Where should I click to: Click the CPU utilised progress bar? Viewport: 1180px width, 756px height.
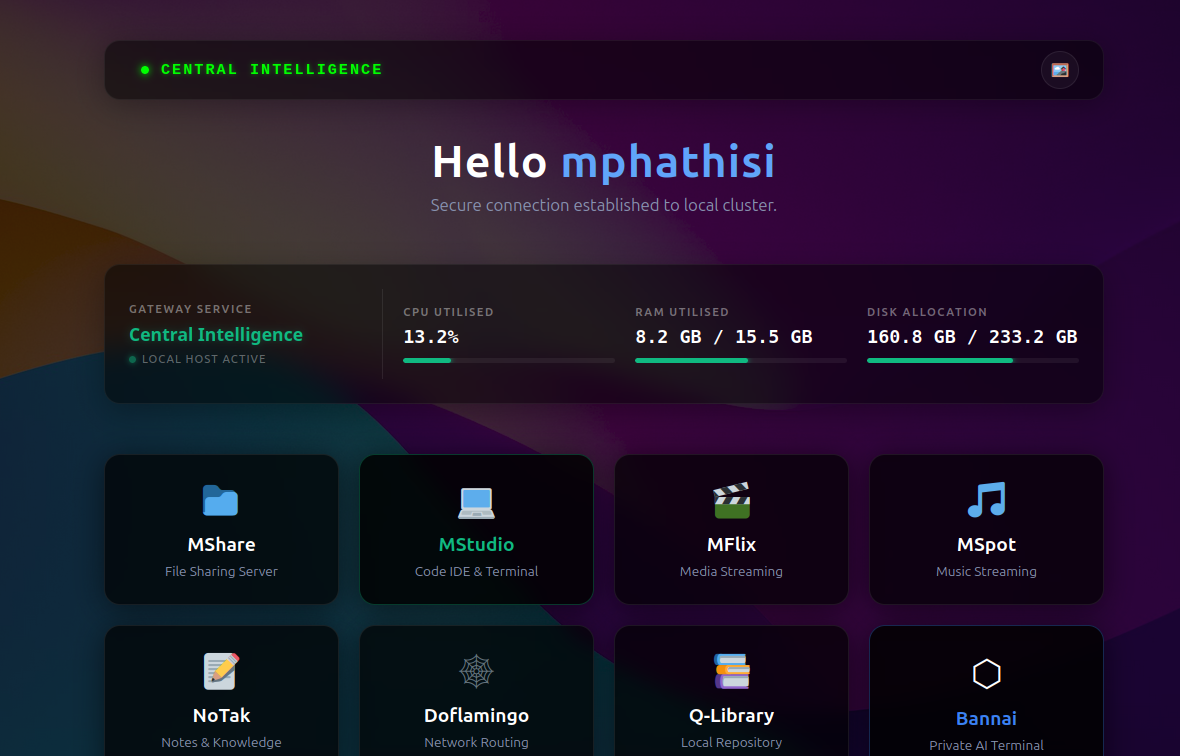(509, 360)
